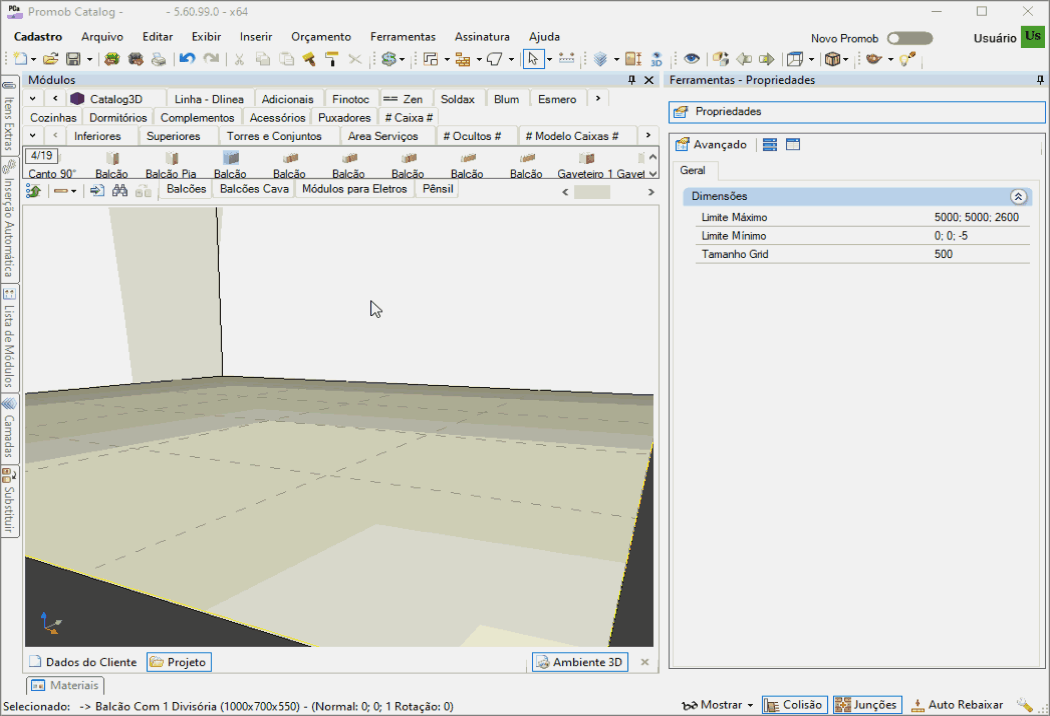This screenshot has height=716, width=1050.
Task: Click the Avançado button
Action: [x=711, y=144]
